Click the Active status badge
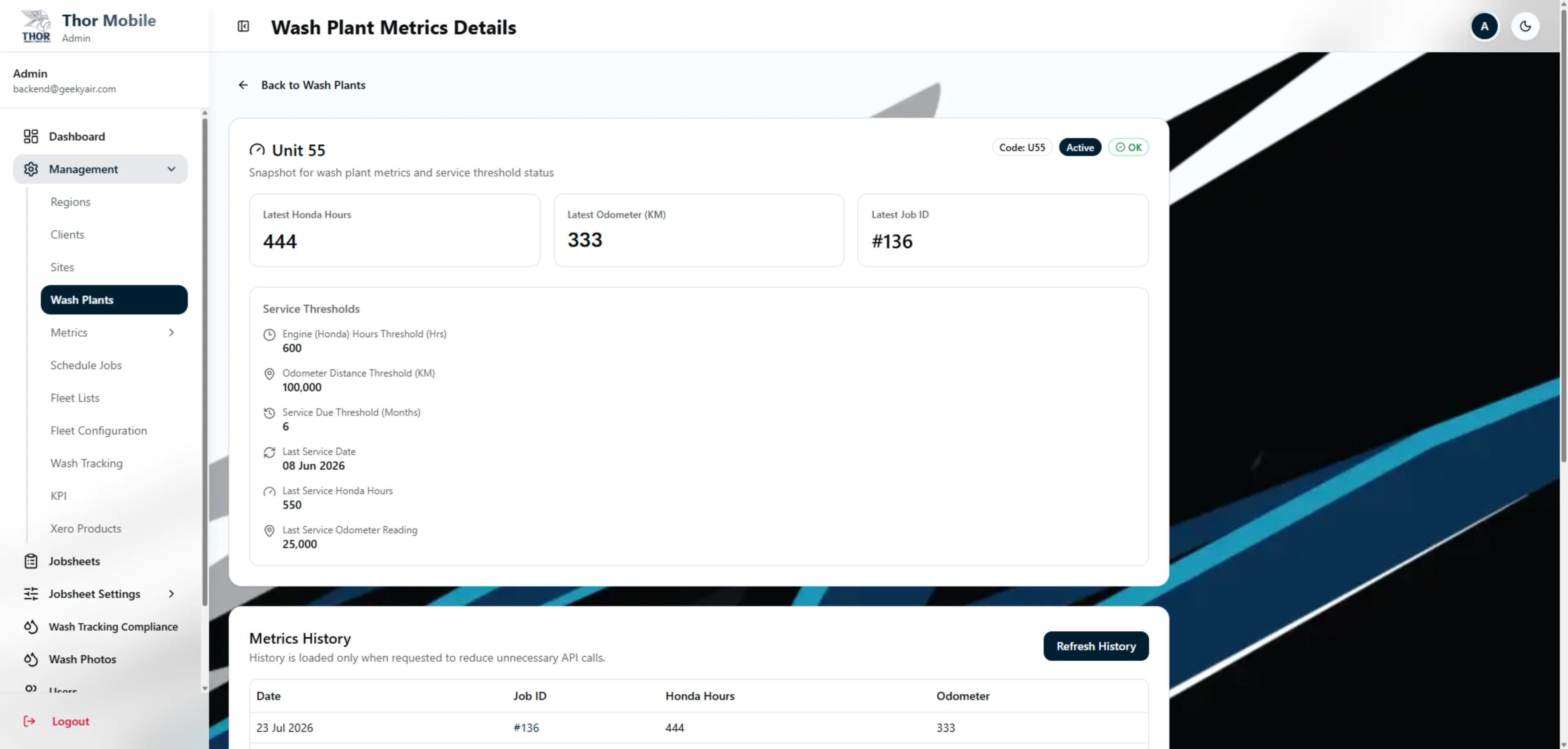Screen dimensions: 1568x749 click(1080, 147)
